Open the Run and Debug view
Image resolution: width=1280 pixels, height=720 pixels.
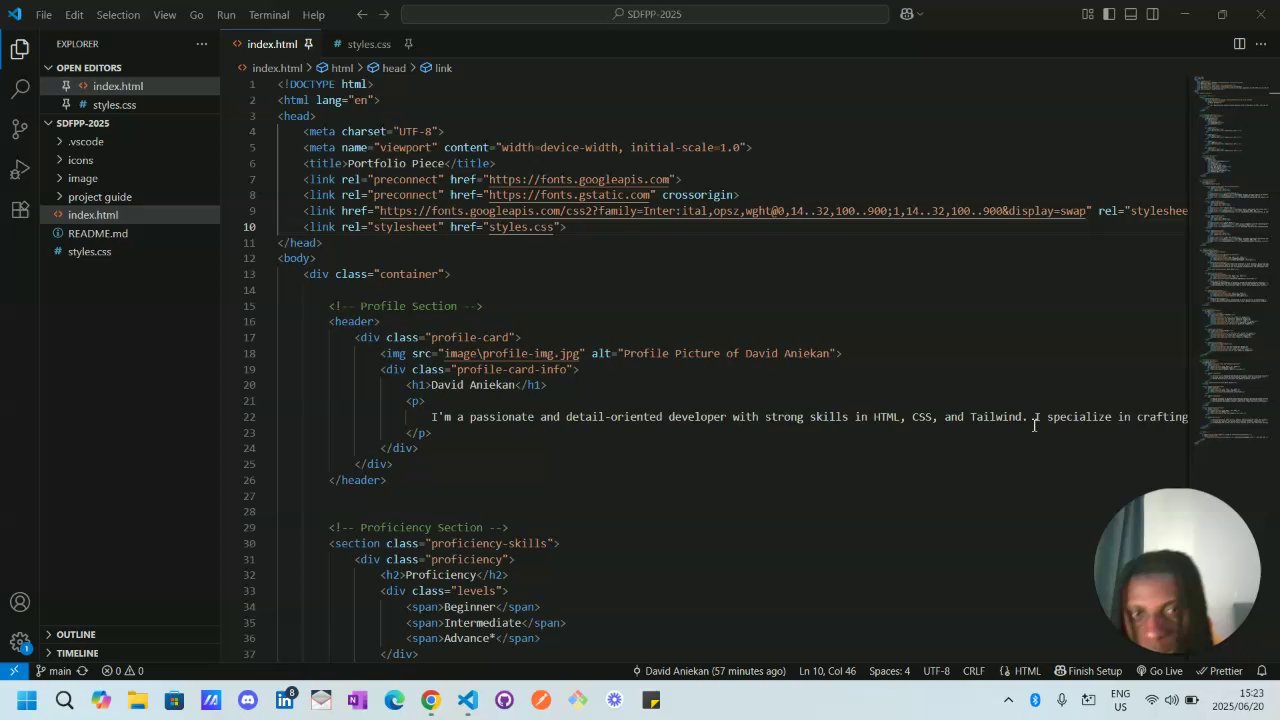coord(20,169)
